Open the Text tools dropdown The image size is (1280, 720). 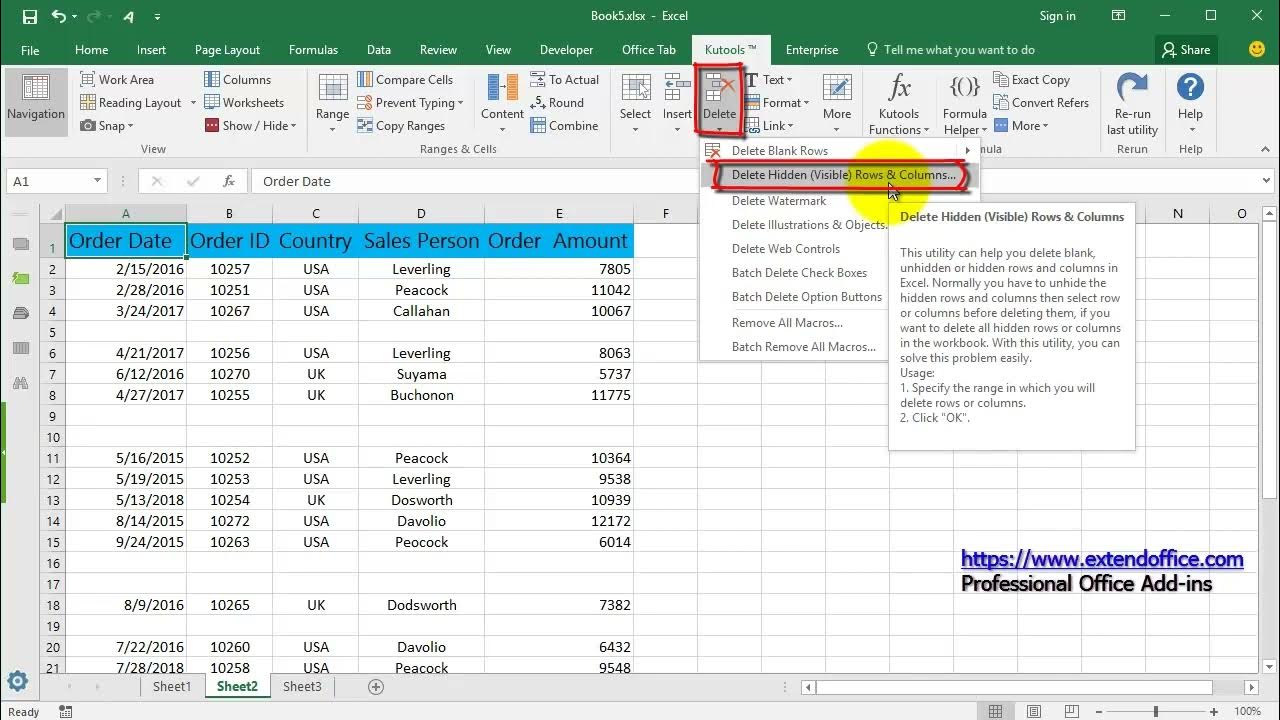(x=769, y=80)
